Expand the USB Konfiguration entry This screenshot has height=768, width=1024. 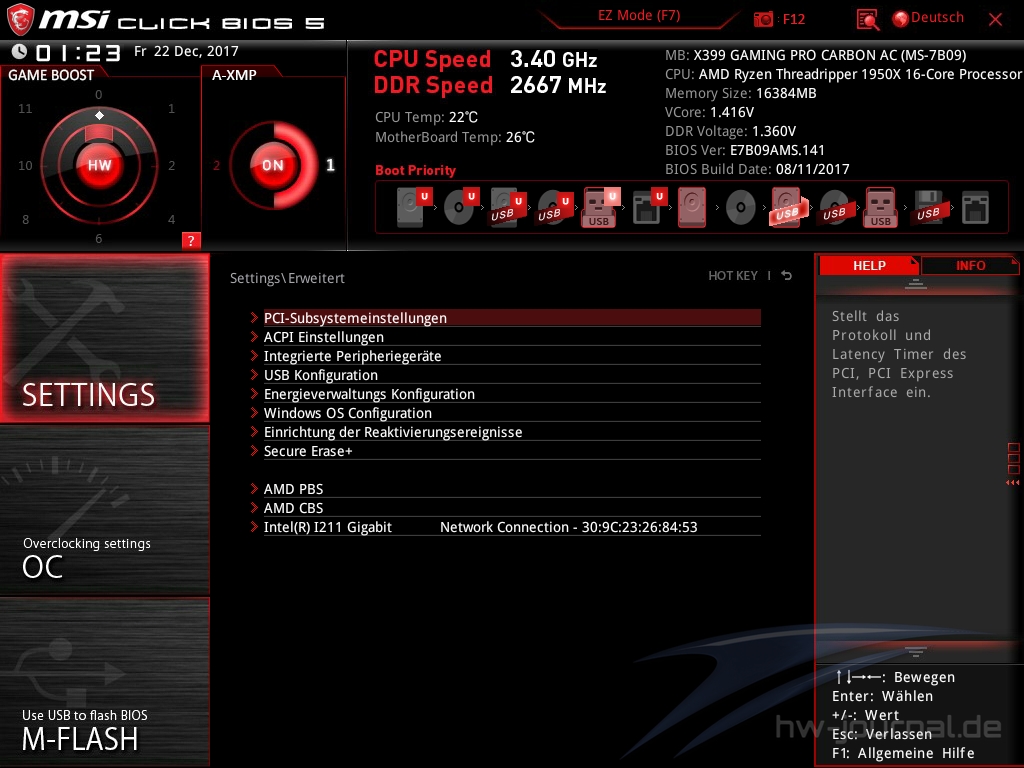320,375
